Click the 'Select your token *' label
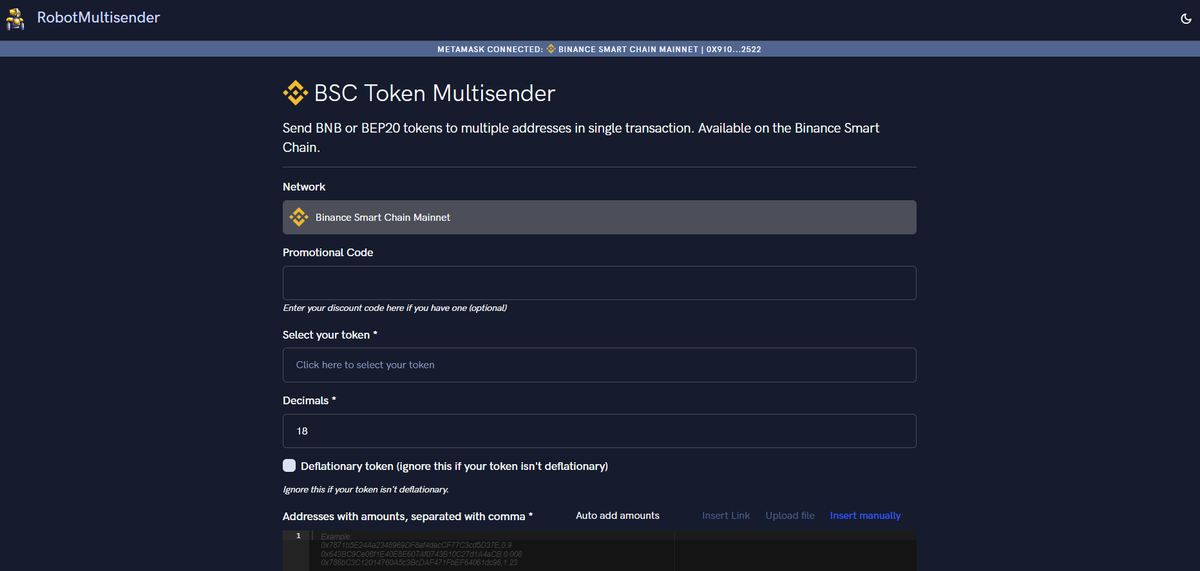The width and height of the screenshot is (1200, 571). click(330, 335)
